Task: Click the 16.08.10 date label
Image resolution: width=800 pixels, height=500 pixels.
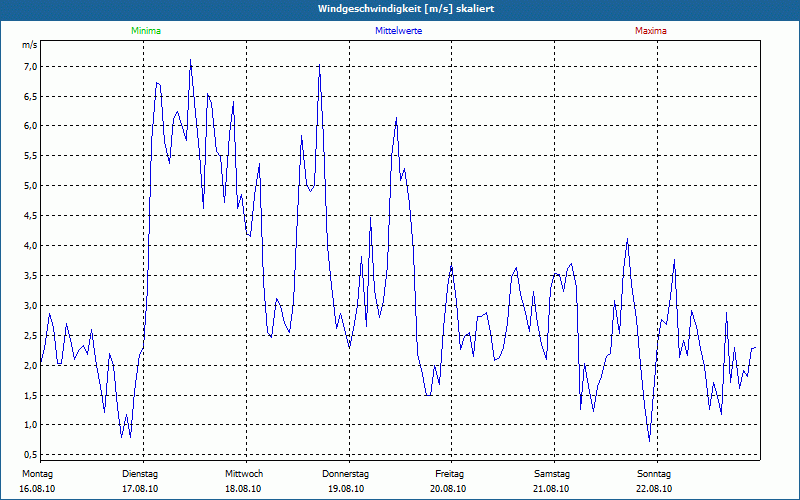Action: pyautogui.click(x=37, y=489)
